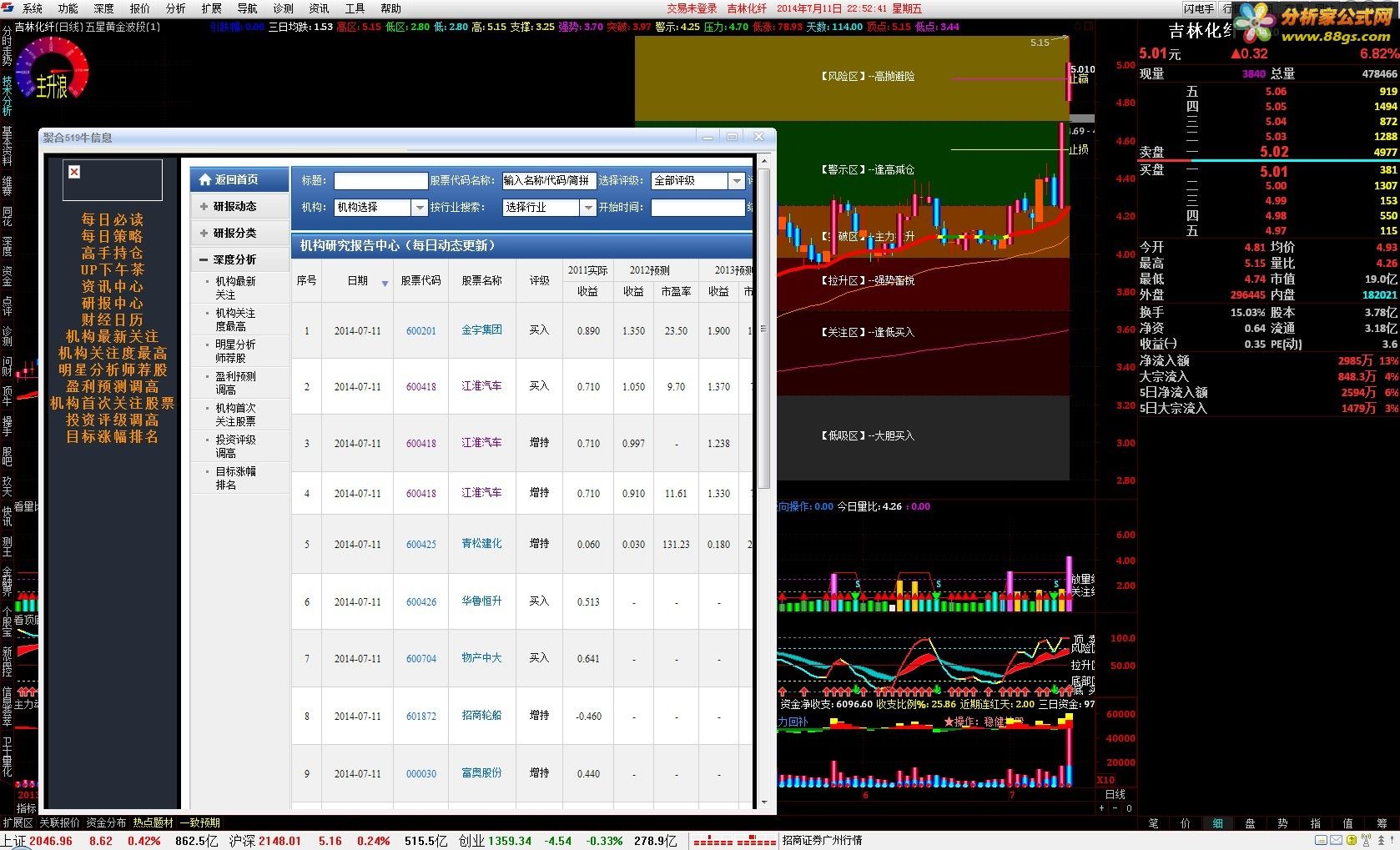The image size is (1400, 850).
Task: Select 机构最新关注 in the sidebar tree
Action: (x=235, y=288)
